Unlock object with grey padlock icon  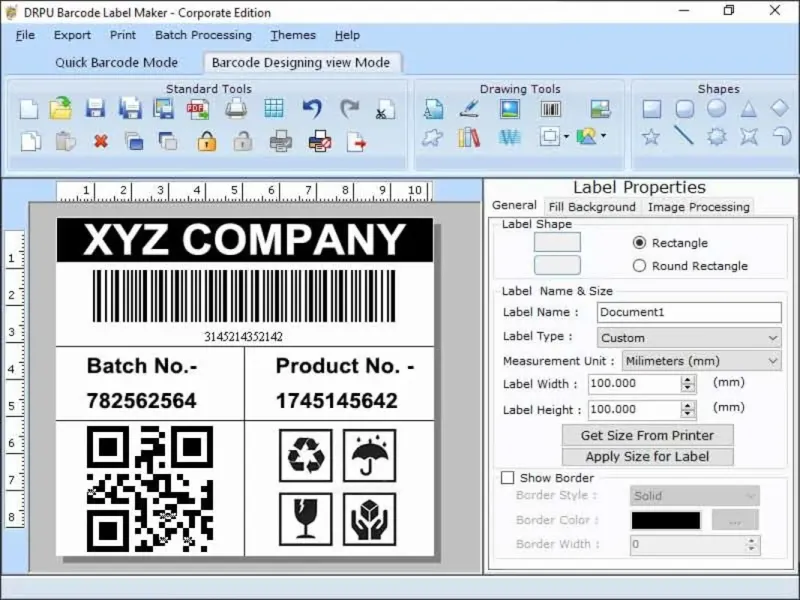click(x=243, y=141)
